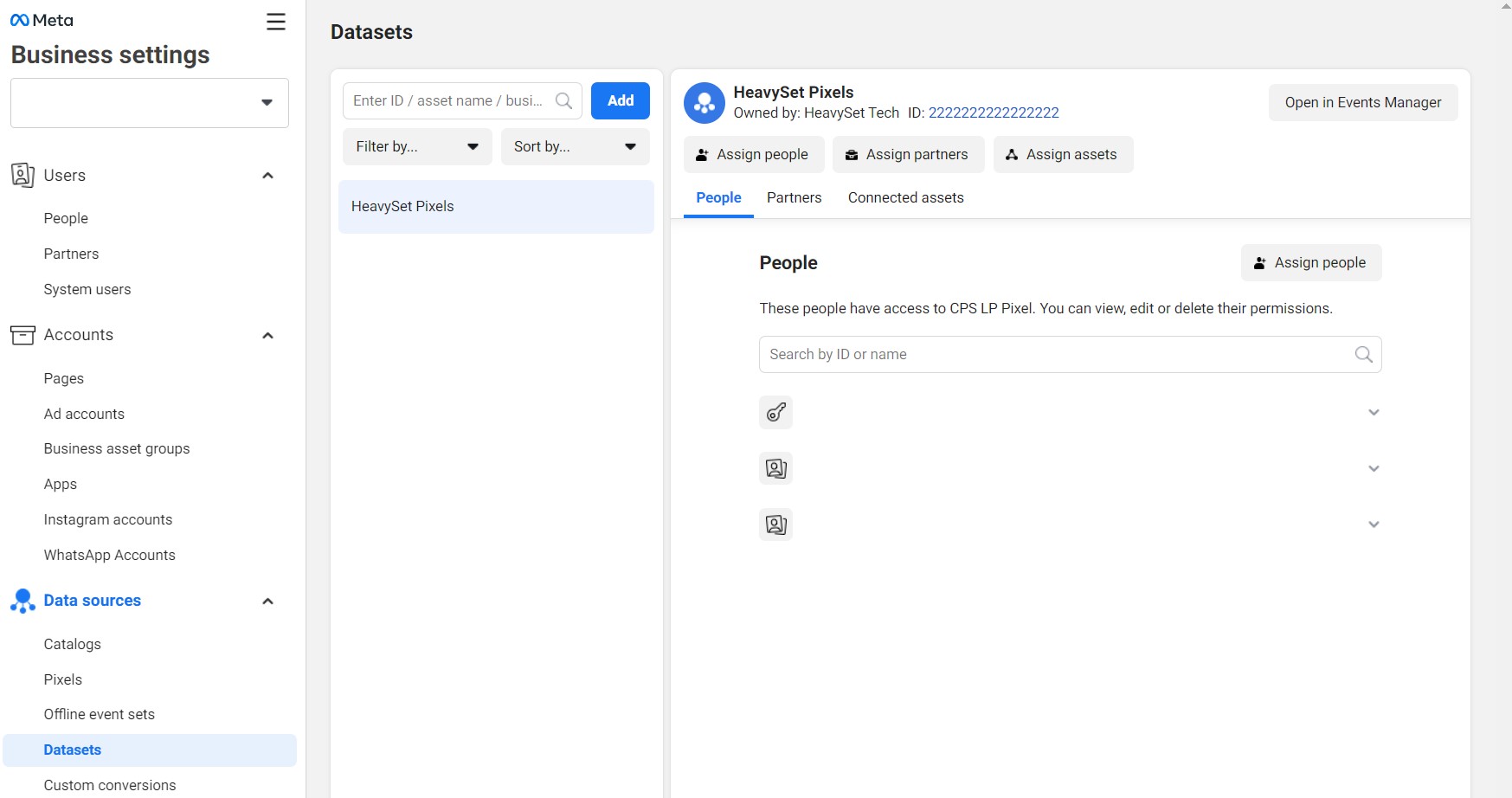Click the HeavySet Pixels dataset avatar icon

click(705, 103)
